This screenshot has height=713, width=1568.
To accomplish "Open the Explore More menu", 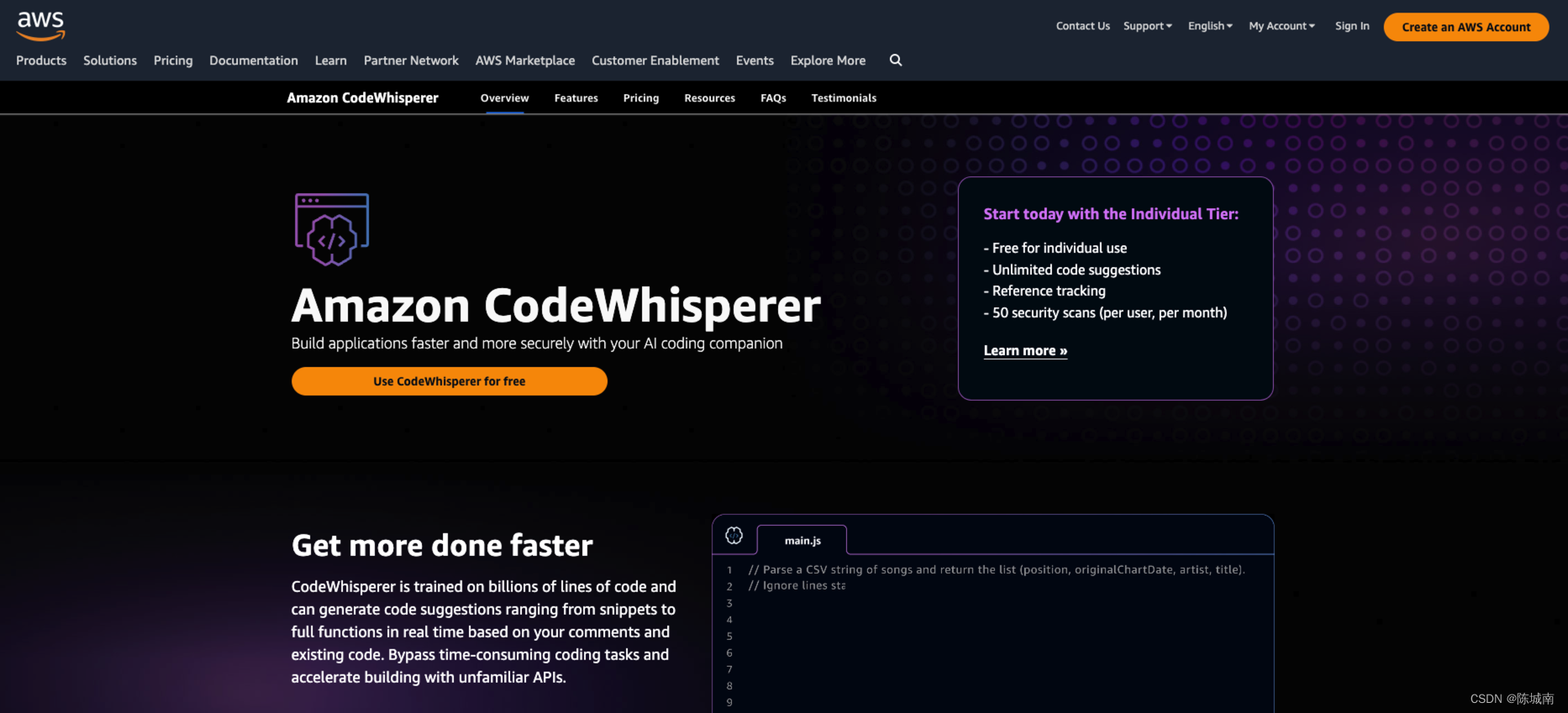I will 828,60.
